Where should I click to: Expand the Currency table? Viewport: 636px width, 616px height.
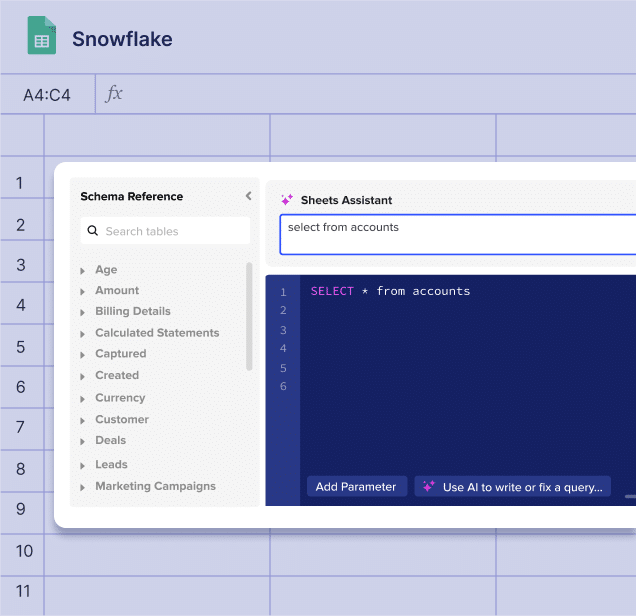click(x=82, y=399)
